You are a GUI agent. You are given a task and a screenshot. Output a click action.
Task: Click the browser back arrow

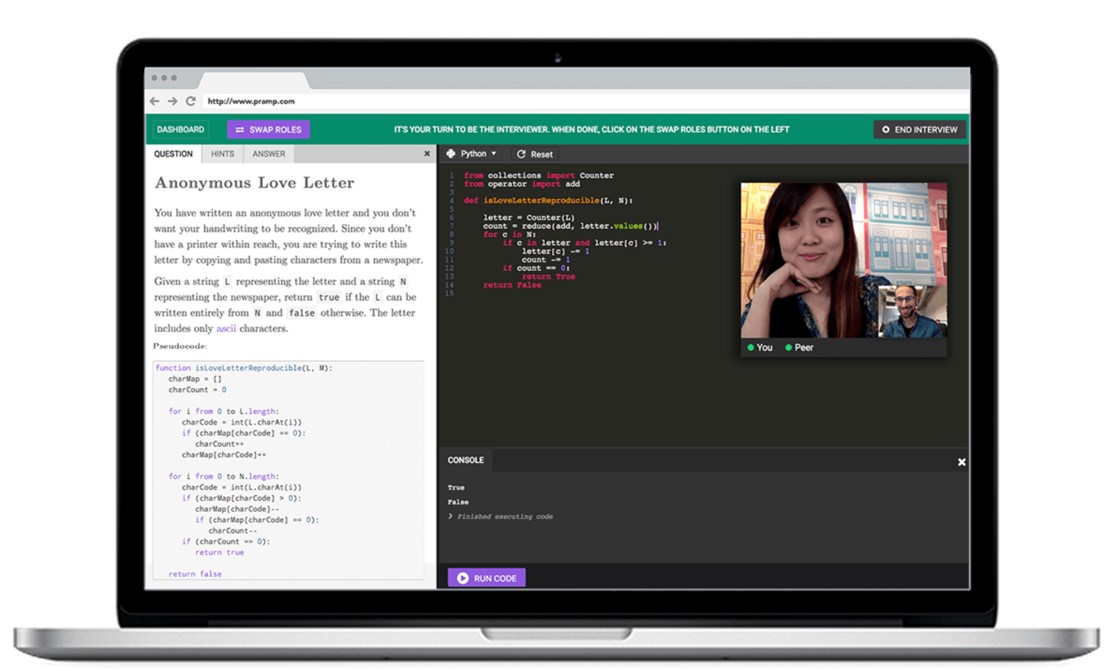click(x=155, y=101)
